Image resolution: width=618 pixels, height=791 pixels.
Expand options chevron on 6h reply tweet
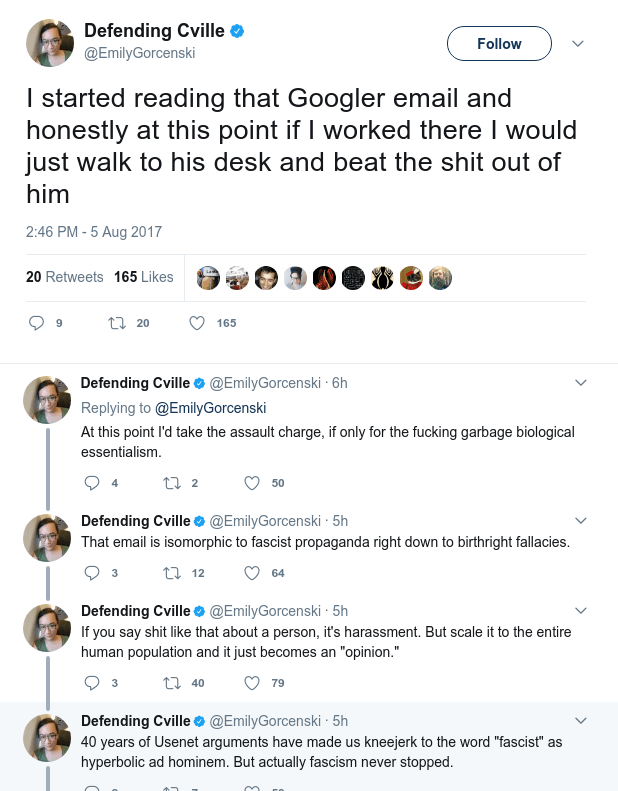(581, 382)
